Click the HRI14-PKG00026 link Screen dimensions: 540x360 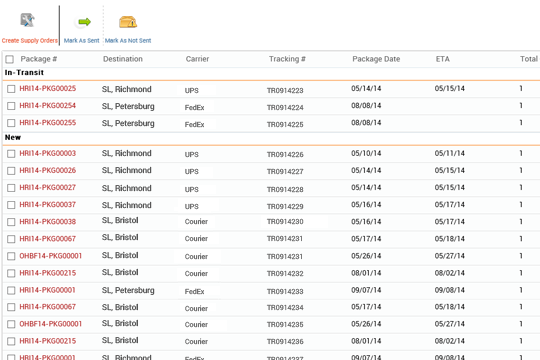point(48,170)
